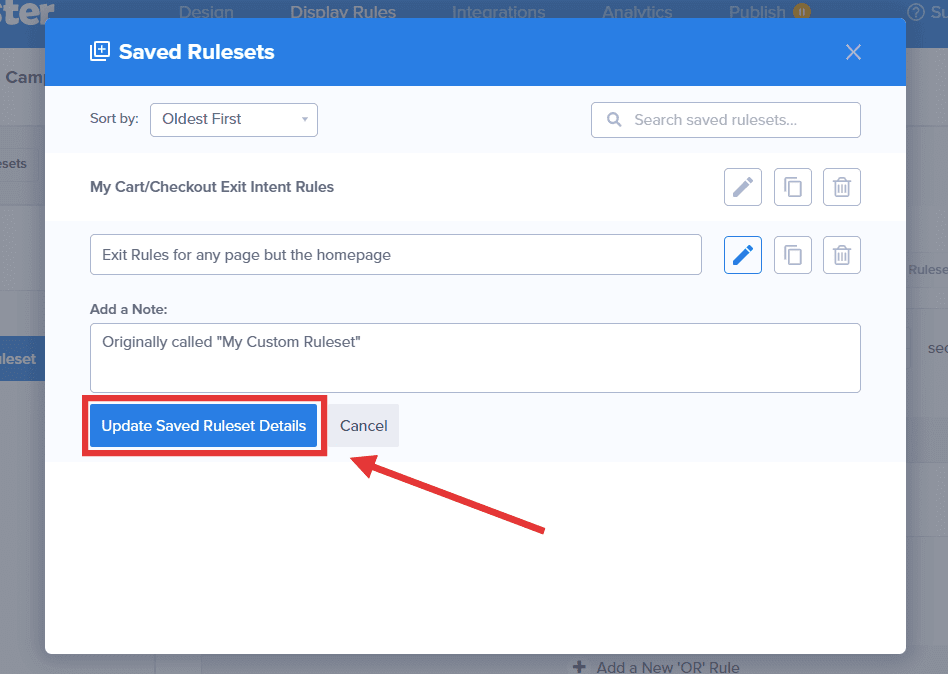The height and width of the screenshot is (674, 948).
Task: Click the search magnifier icon
Action: 614,120
